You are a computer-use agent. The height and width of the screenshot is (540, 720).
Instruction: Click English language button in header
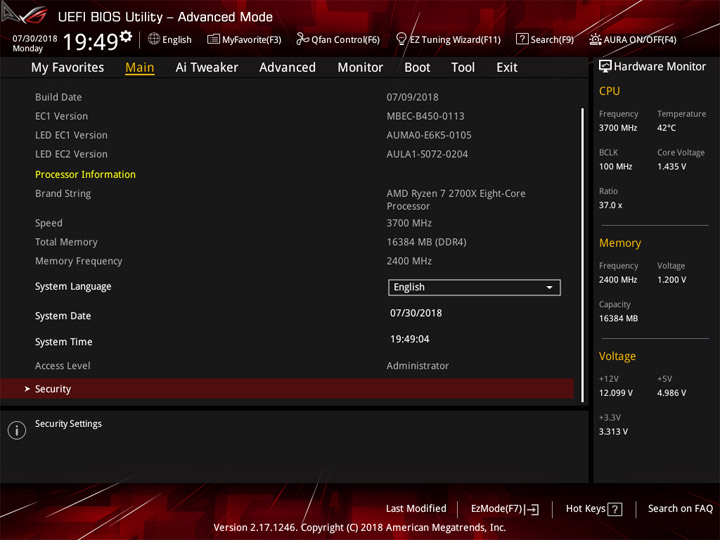(170, 39)
